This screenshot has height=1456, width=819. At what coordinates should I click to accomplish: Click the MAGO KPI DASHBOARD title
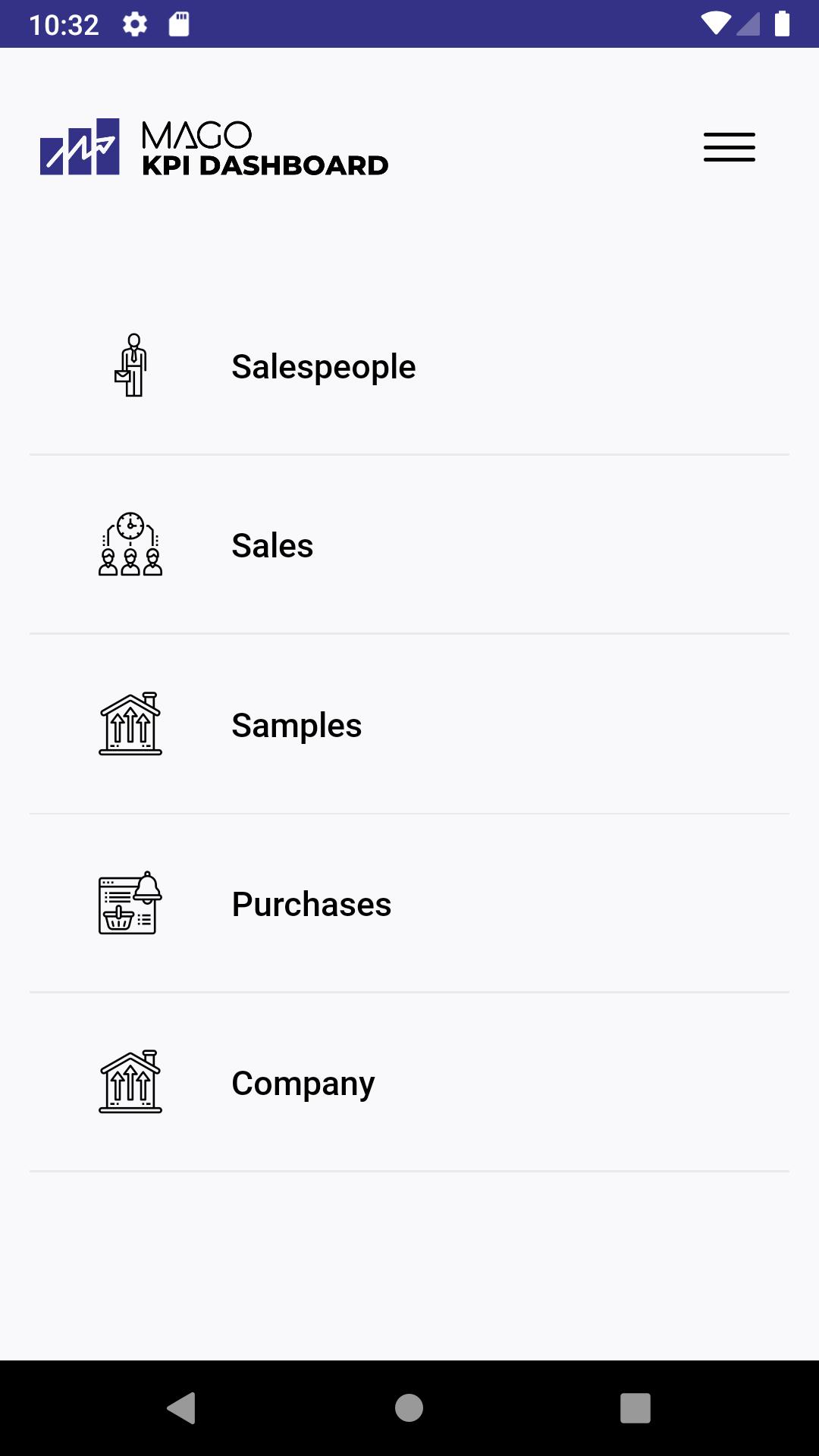click(x=265, y=148)
